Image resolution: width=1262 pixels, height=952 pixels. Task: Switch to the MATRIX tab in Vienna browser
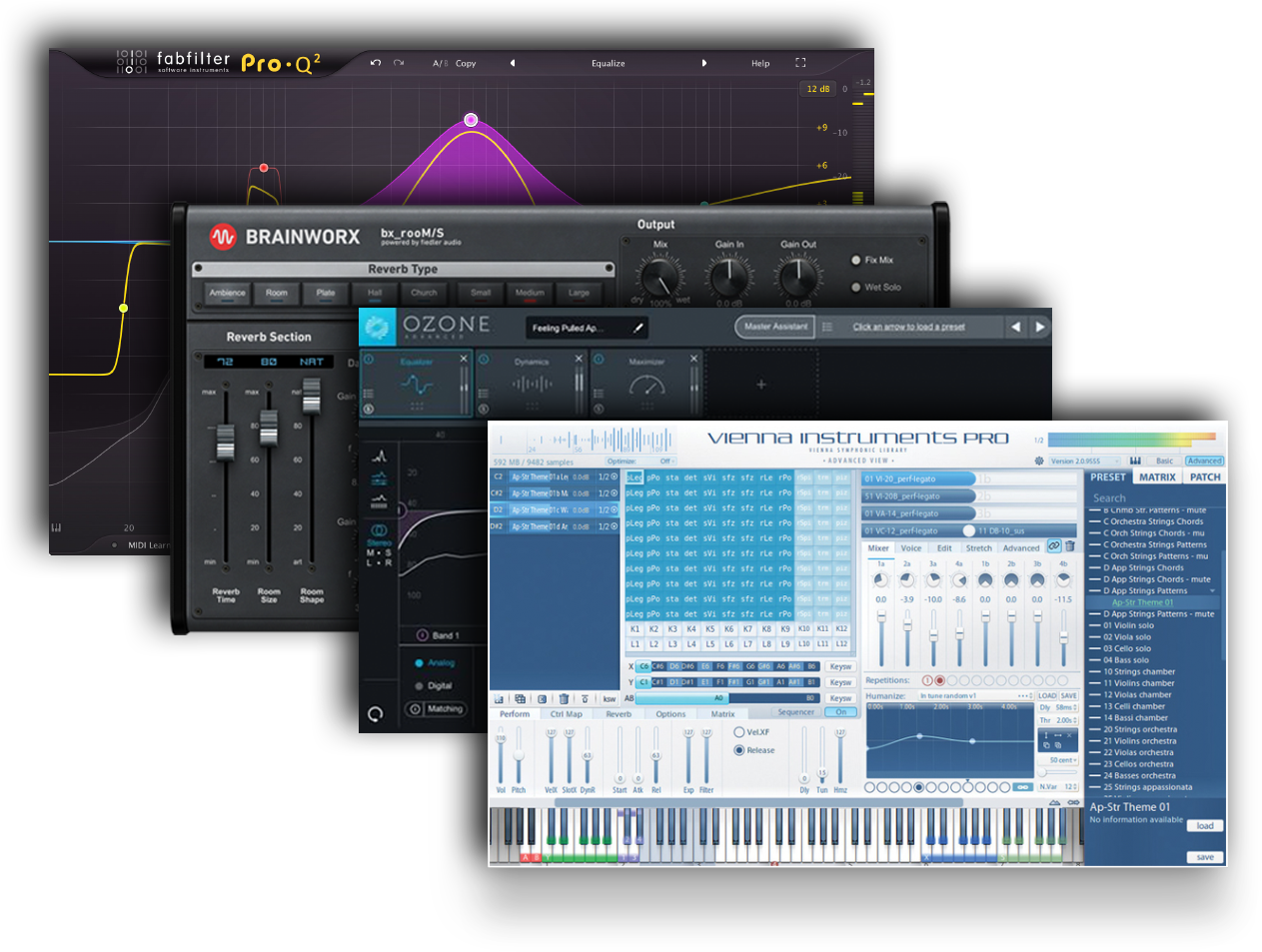coord(1157,477)
